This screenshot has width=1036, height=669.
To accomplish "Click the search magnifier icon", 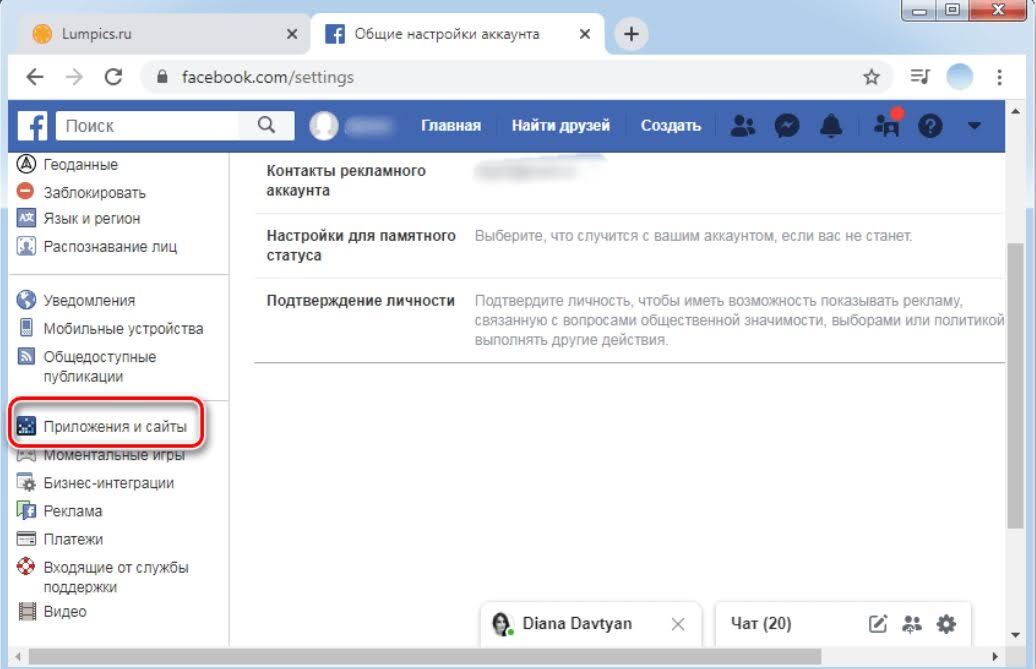I will [266, 126].
